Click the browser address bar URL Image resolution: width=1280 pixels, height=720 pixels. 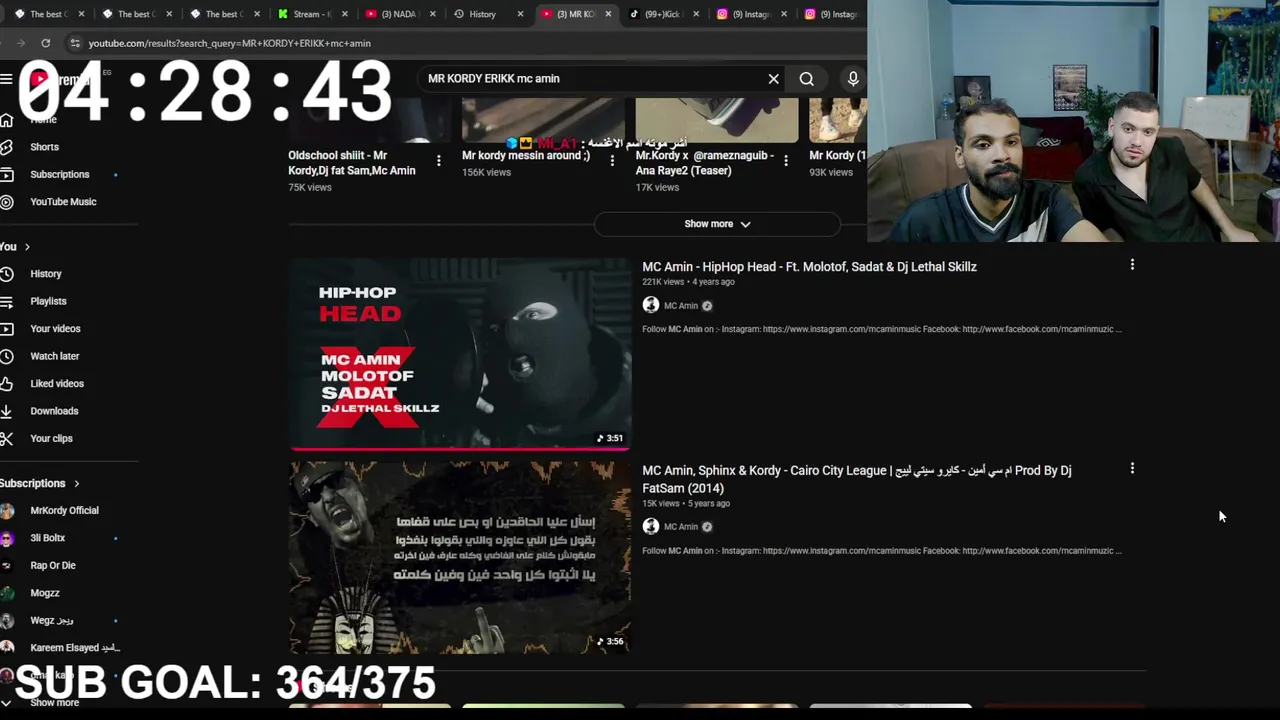229,43
